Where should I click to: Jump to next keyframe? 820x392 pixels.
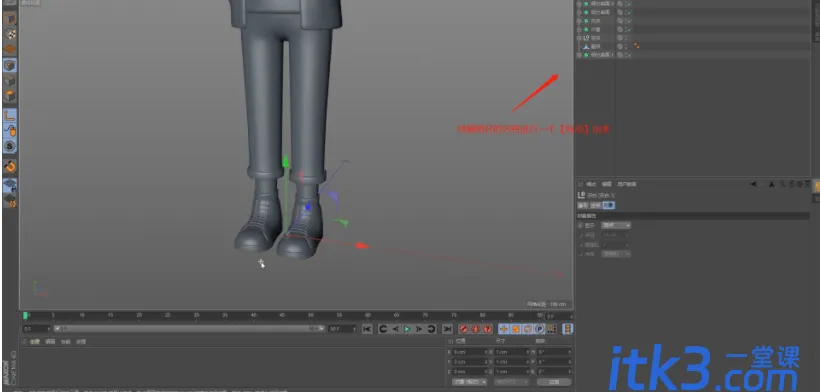click(x=431, y=329)
